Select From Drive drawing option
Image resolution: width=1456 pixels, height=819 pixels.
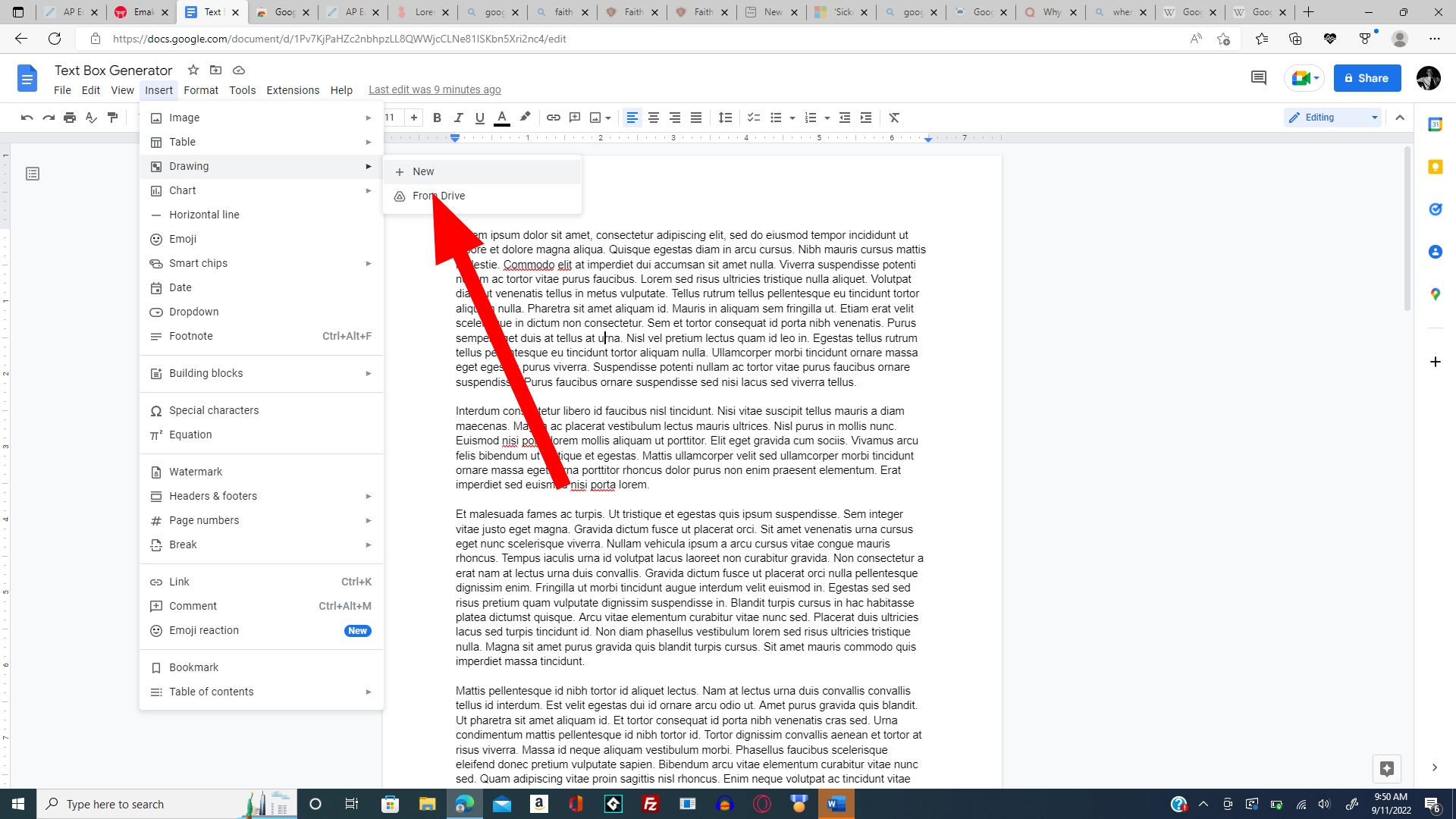(440, 195)
